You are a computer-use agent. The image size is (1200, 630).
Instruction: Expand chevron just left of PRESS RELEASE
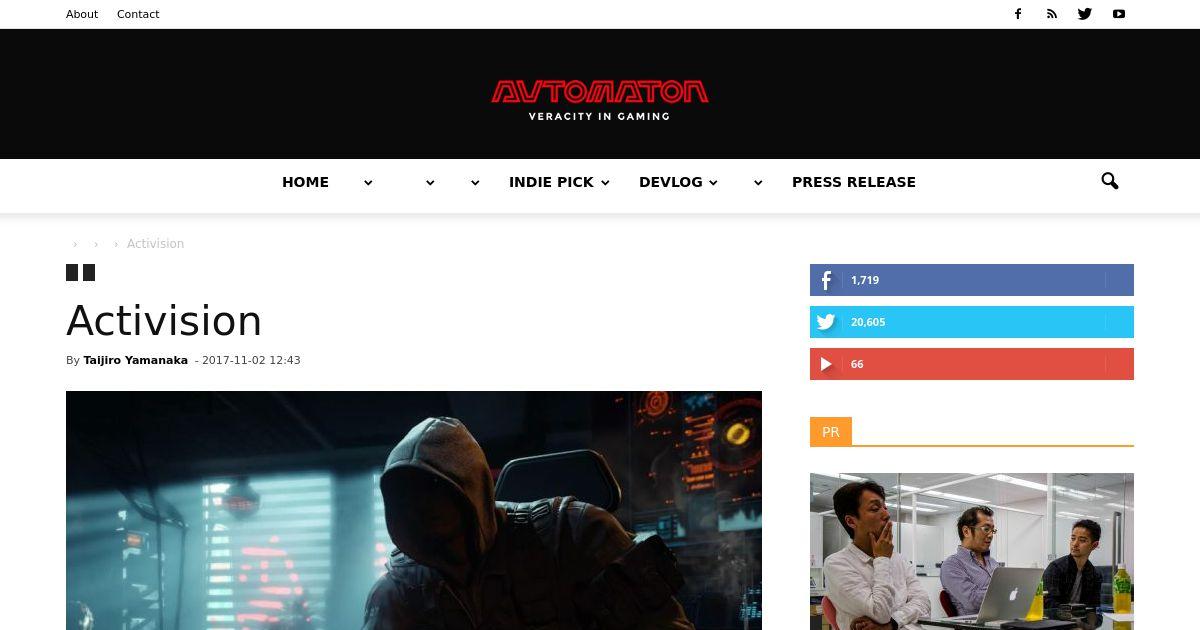(x=758, y=183)
